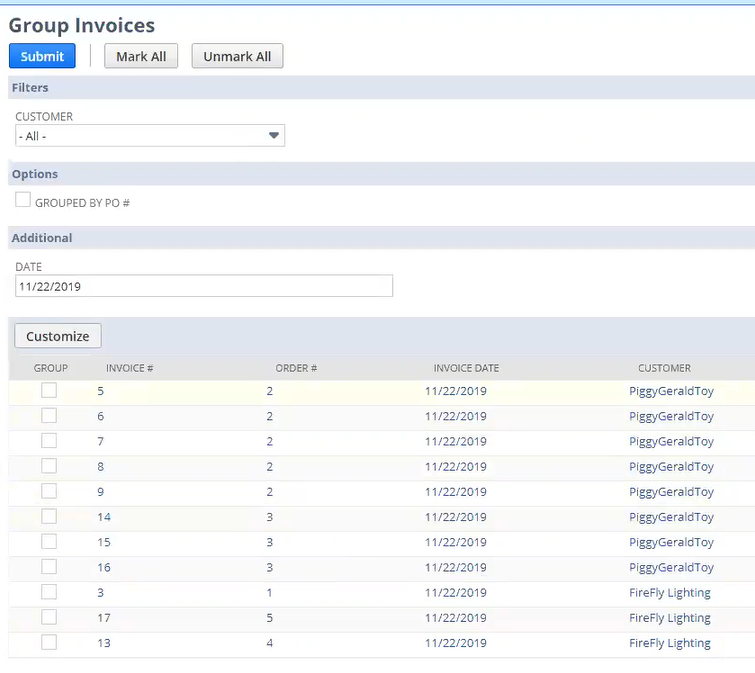
Task: Open PiggyGeraldToy link in invoice 8 row
Action: tap(671, 466)
